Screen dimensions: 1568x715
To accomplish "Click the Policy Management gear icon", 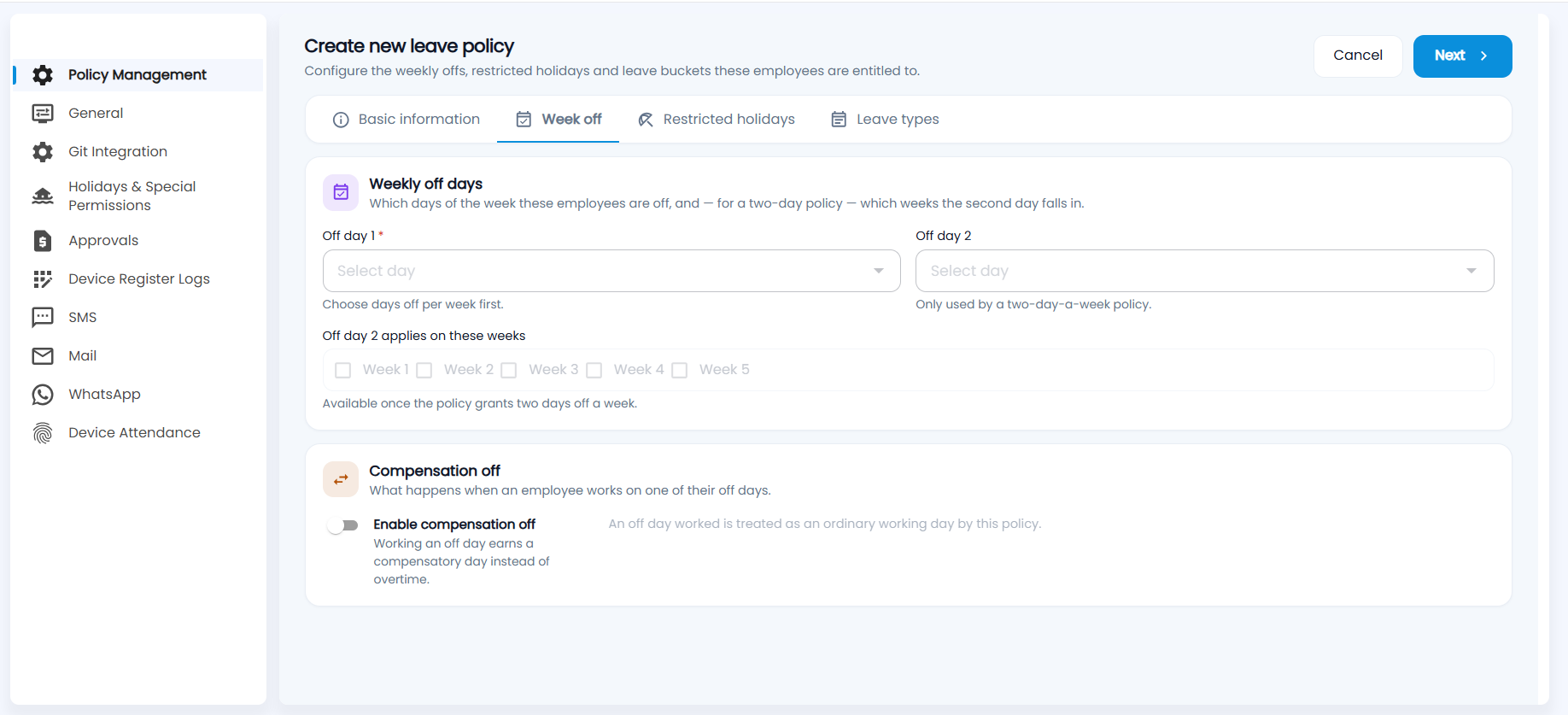I will coord(43,75).
